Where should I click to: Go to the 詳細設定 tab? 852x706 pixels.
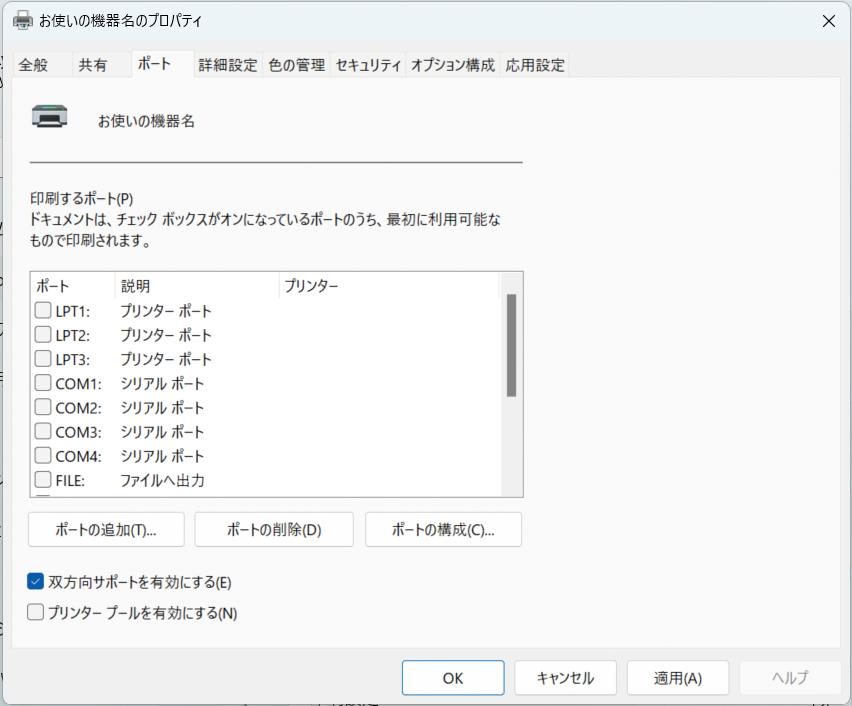[228, 65]
